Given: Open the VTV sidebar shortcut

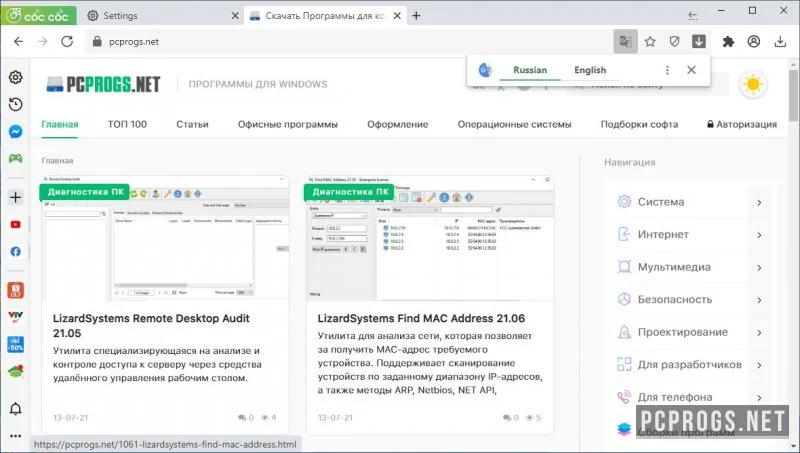Looking at the screenshot, I should (15, 317).
